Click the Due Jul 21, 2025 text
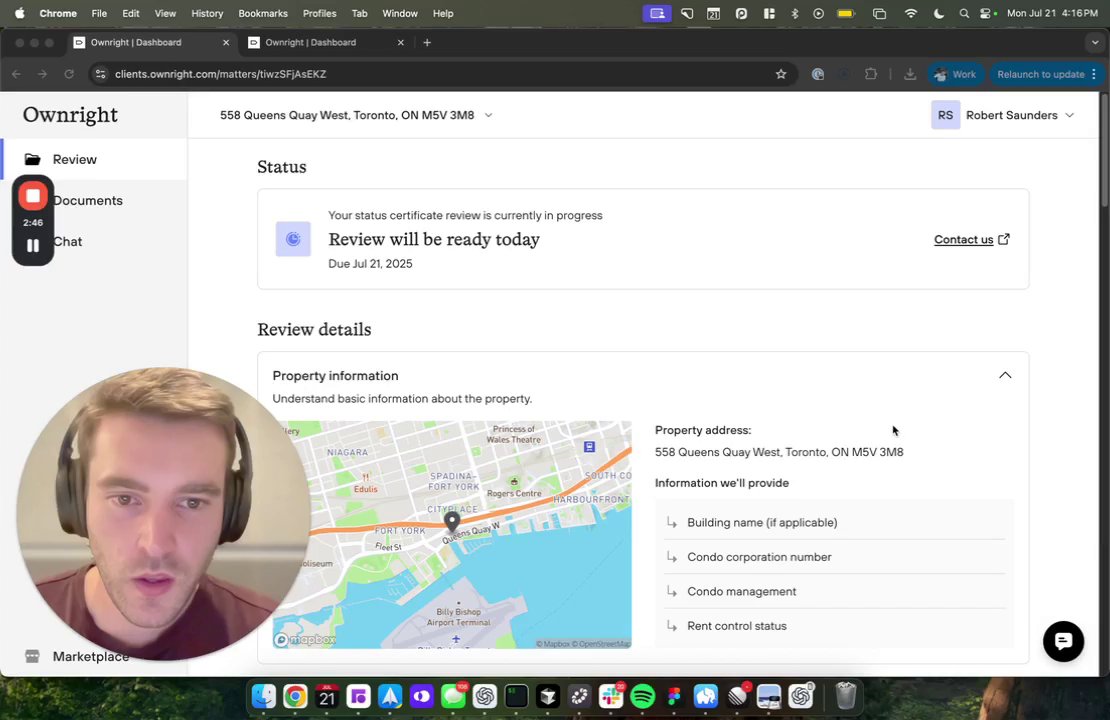The height and width of the screenshot is (720, 1110). (370, 263)
